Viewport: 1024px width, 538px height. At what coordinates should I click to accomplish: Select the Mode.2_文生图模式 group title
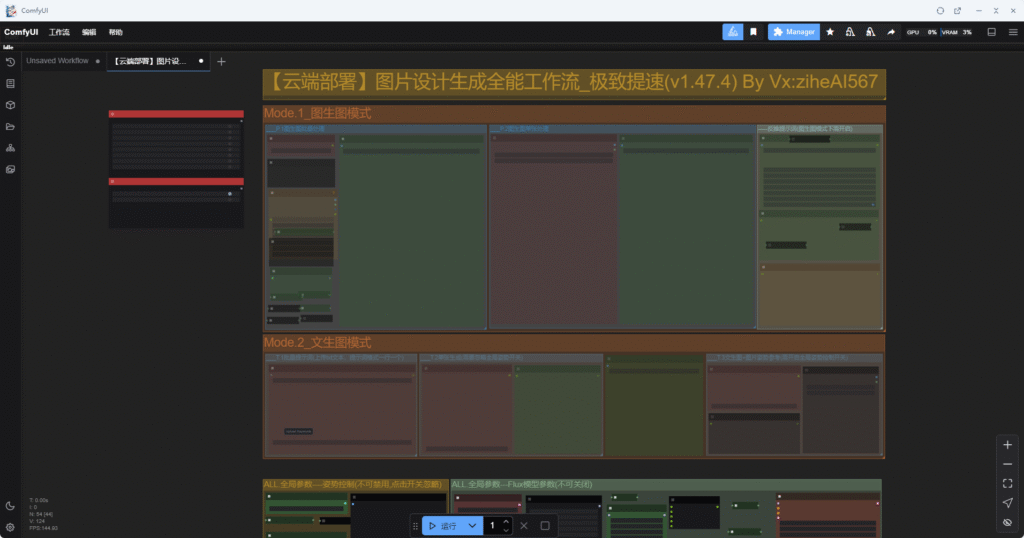317,343
